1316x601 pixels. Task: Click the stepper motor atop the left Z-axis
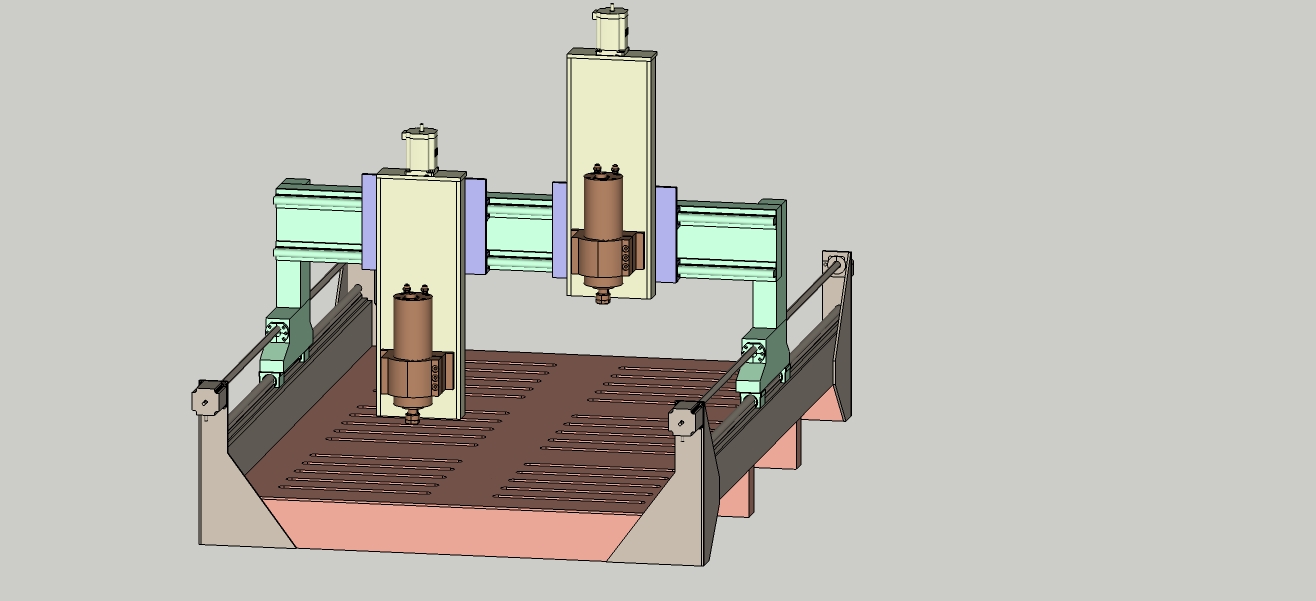(421, 150)
